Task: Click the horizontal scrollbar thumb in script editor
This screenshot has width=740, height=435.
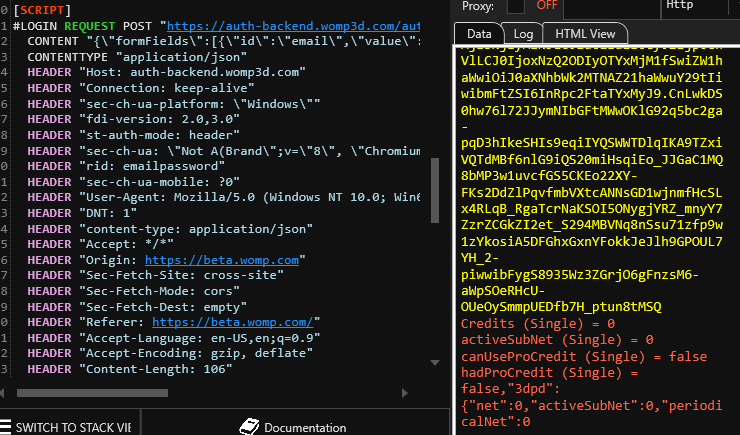Action: click(x=92, y=393)
